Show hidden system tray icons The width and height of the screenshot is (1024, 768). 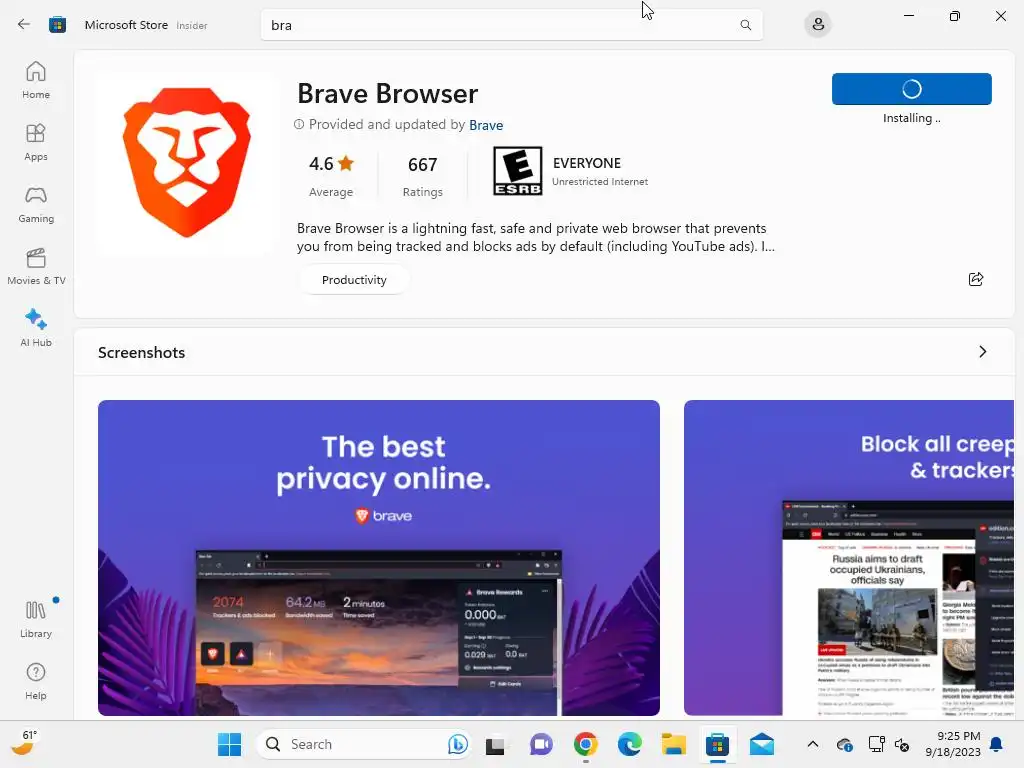coord(812,744)
